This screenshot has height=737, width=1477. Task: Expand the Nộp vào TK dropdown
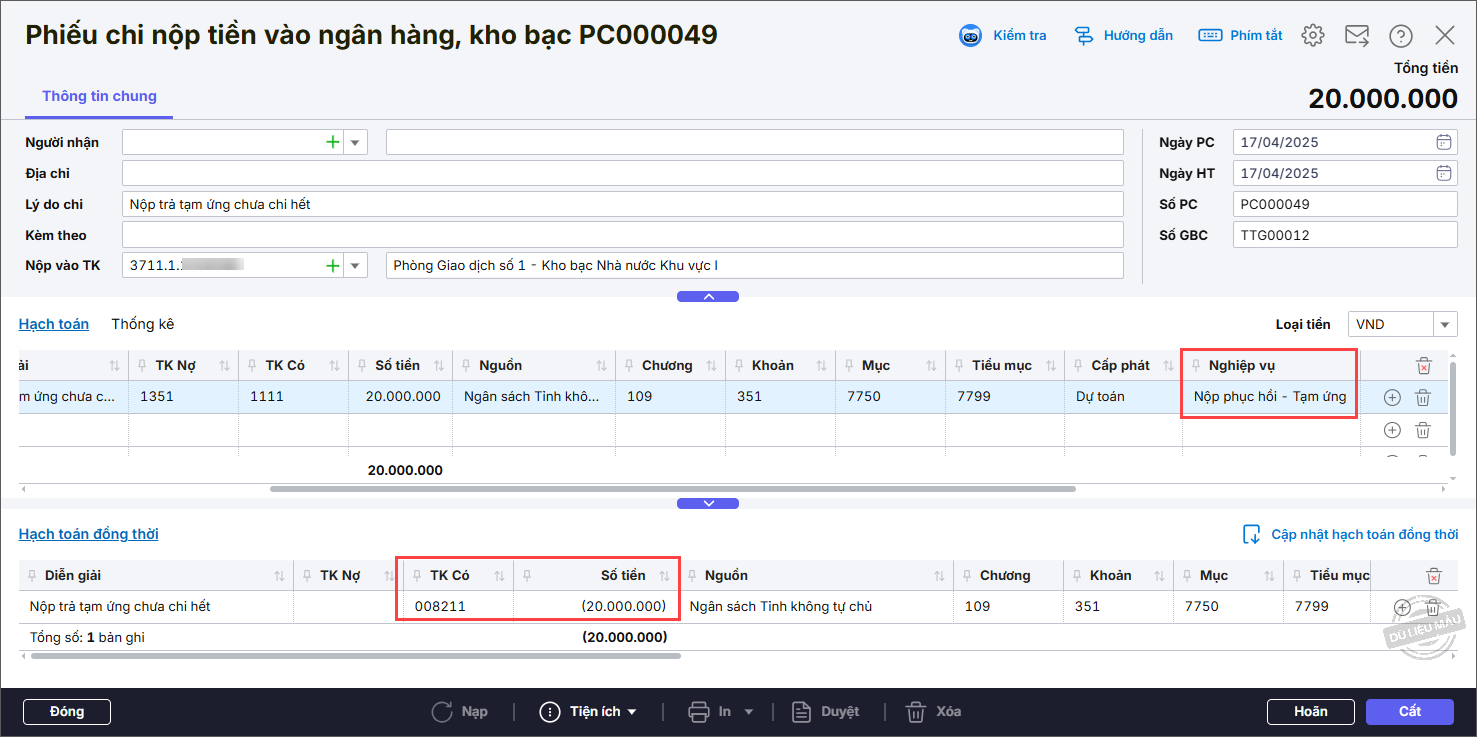(355, 266)
